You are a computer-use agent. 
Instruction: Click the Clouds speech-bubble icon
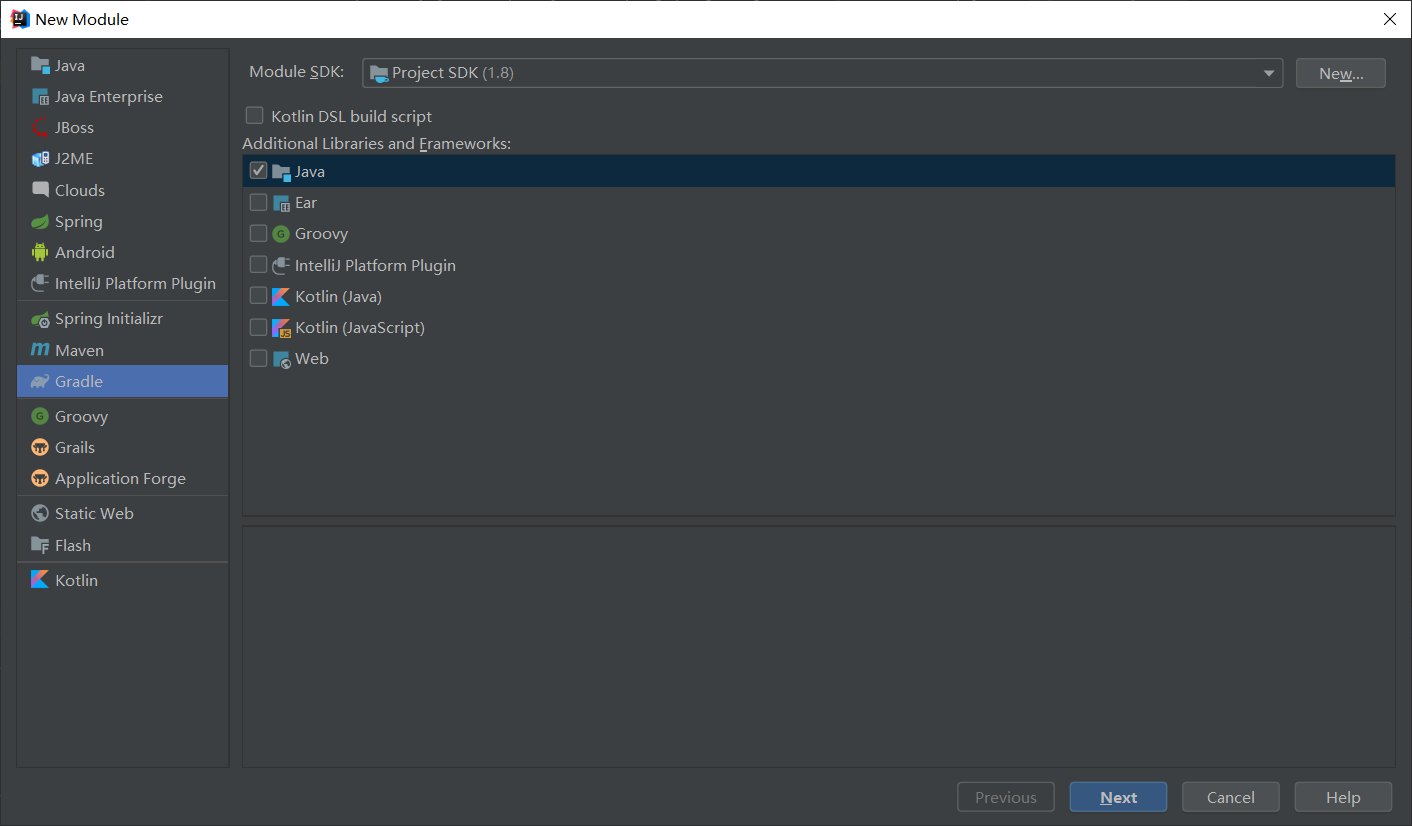pos(40,190)
